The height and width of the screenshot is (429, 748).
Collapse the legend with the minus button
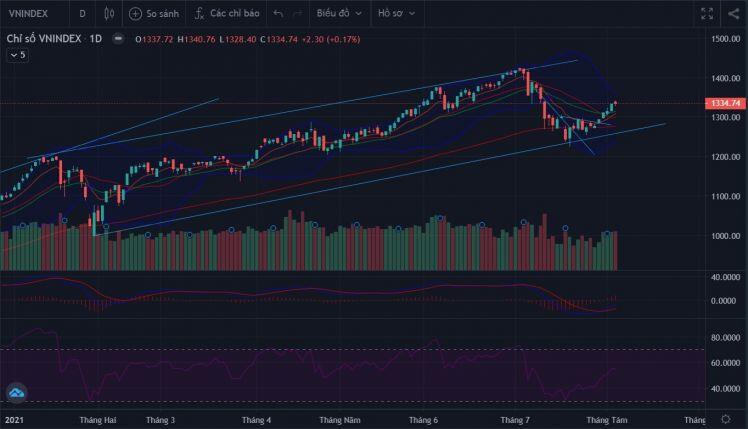pyautogui.click(x=118, y=39)
